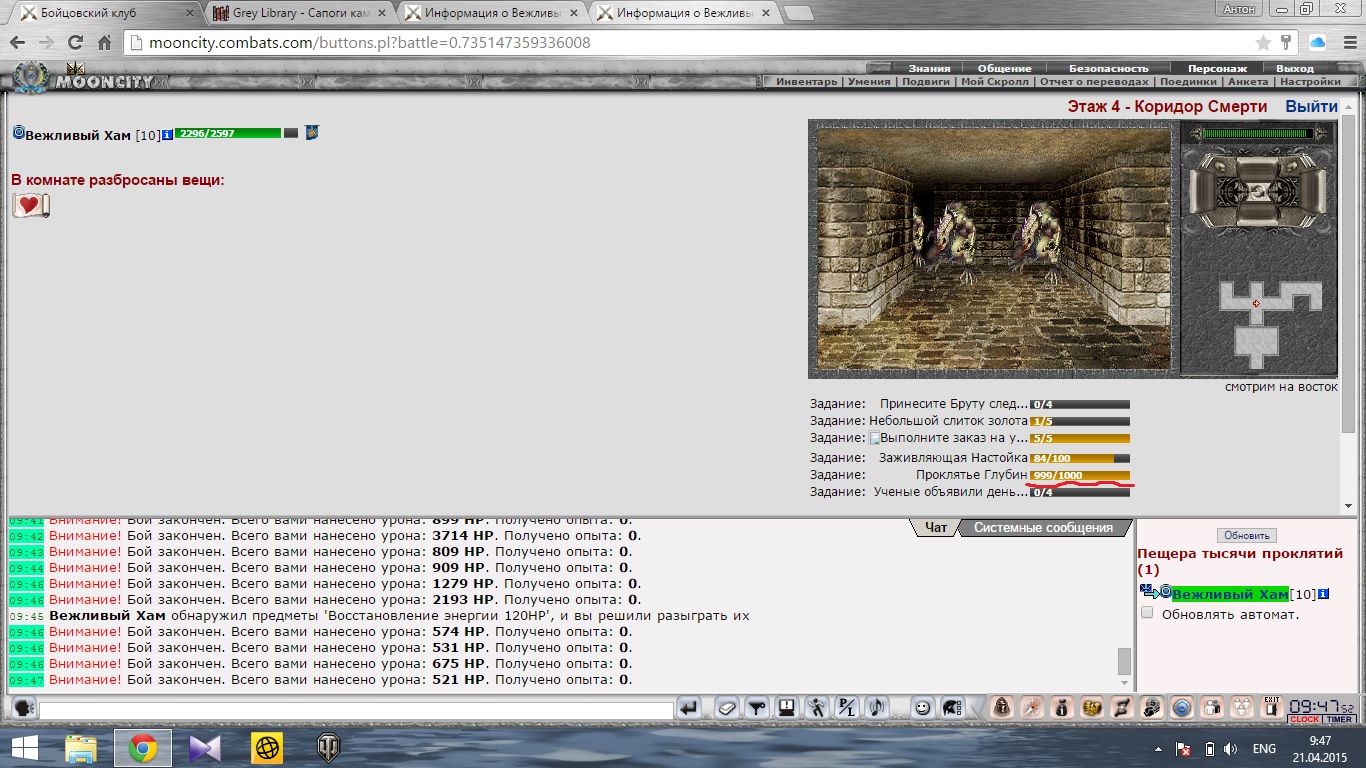
Task: Click the EXIT door icon
Action: pos(1271,707)
